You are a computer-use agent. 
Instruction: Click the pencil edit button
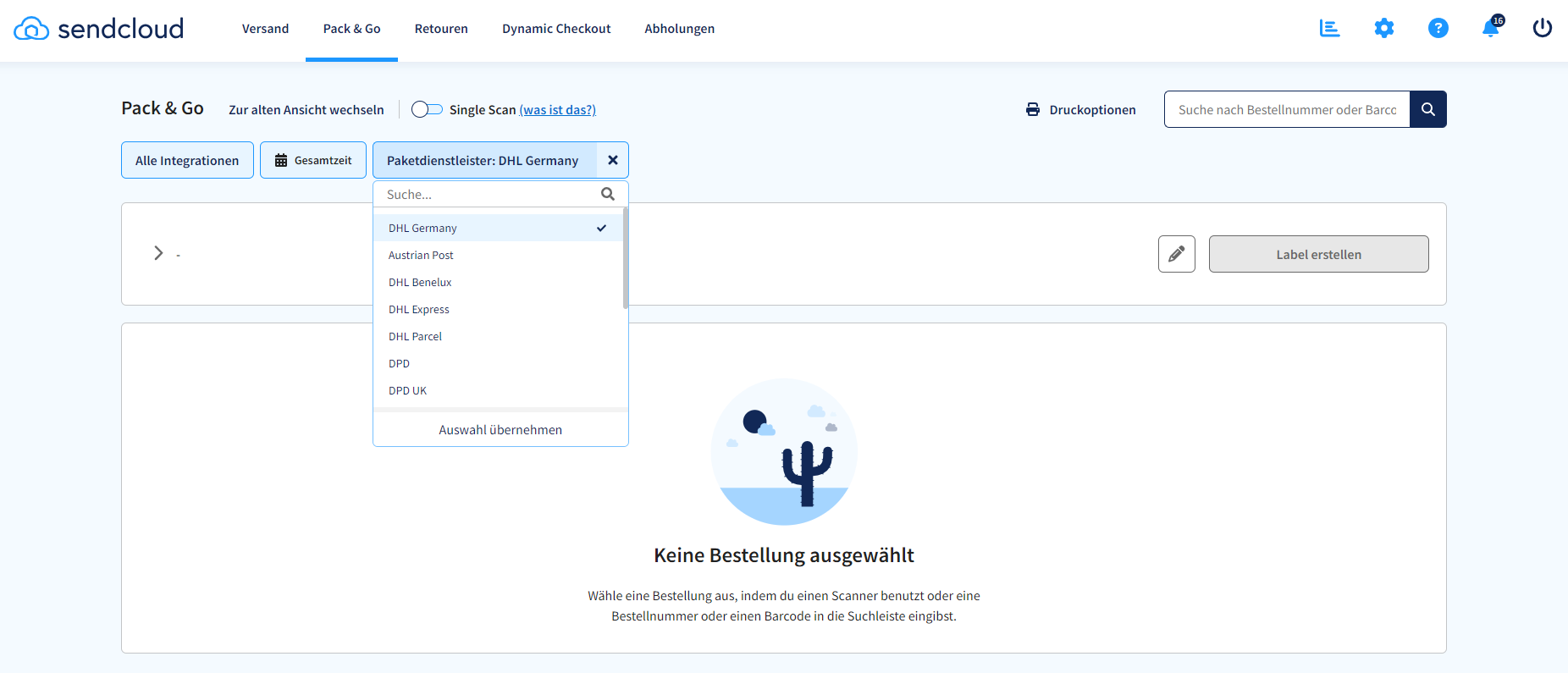pos(1177,254)
